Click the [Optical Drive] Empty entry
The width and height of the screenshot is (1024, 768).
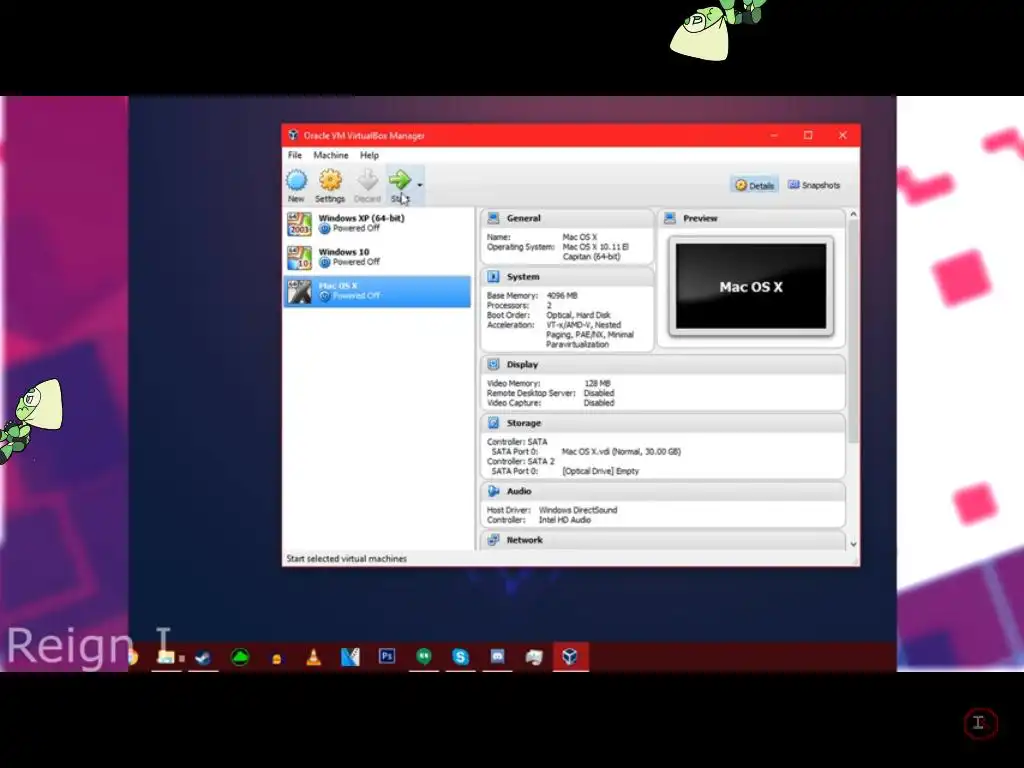(x=600, y=472)
